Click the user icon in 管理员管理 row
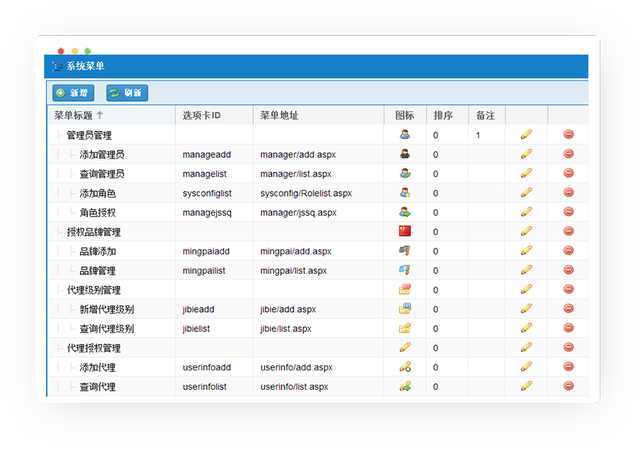The width and height of the screenshot is (640, 449). point(405,134)
